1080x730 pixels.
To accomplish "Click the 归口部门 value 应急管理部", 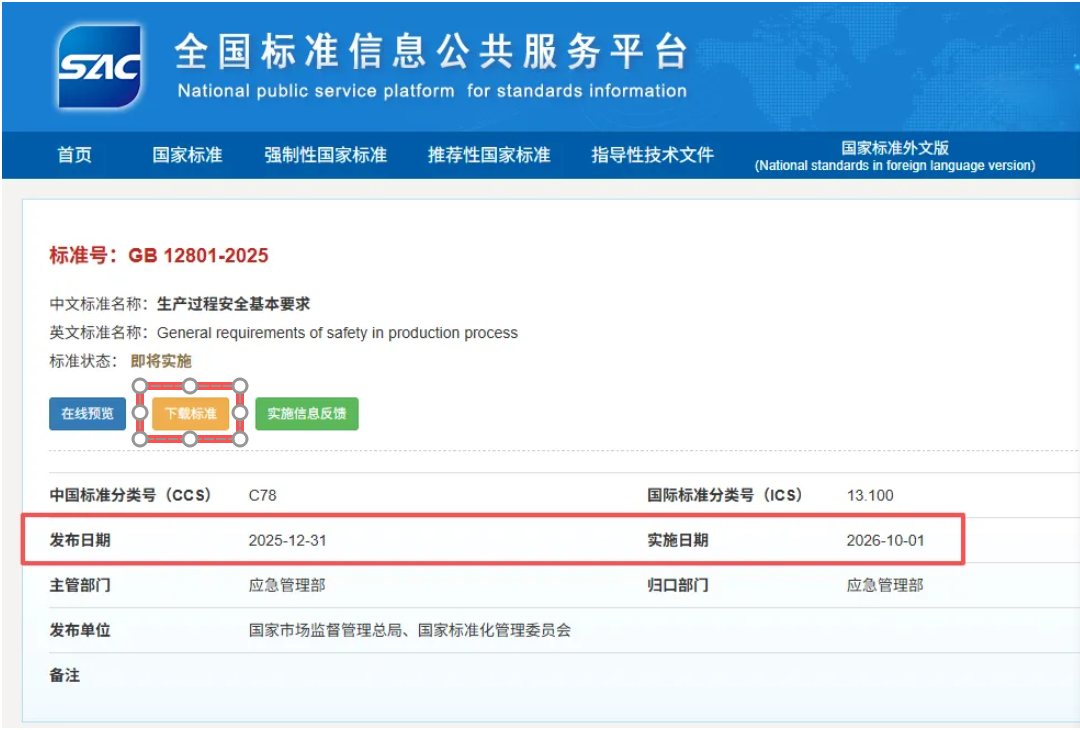I will 885,585.
